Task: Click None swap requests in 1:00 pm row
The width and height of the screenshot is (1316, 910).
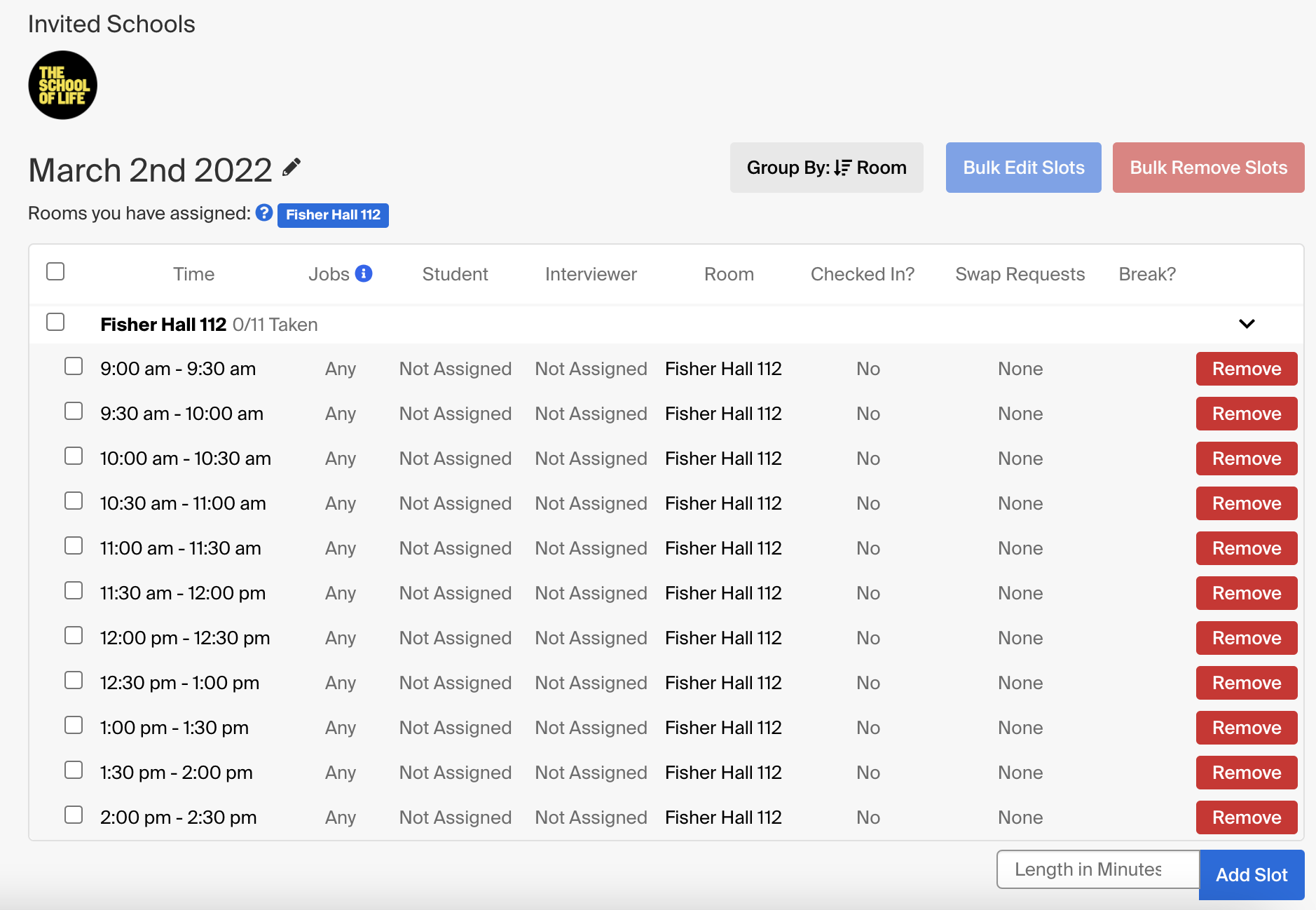Action: click(x=1020, y=728)
